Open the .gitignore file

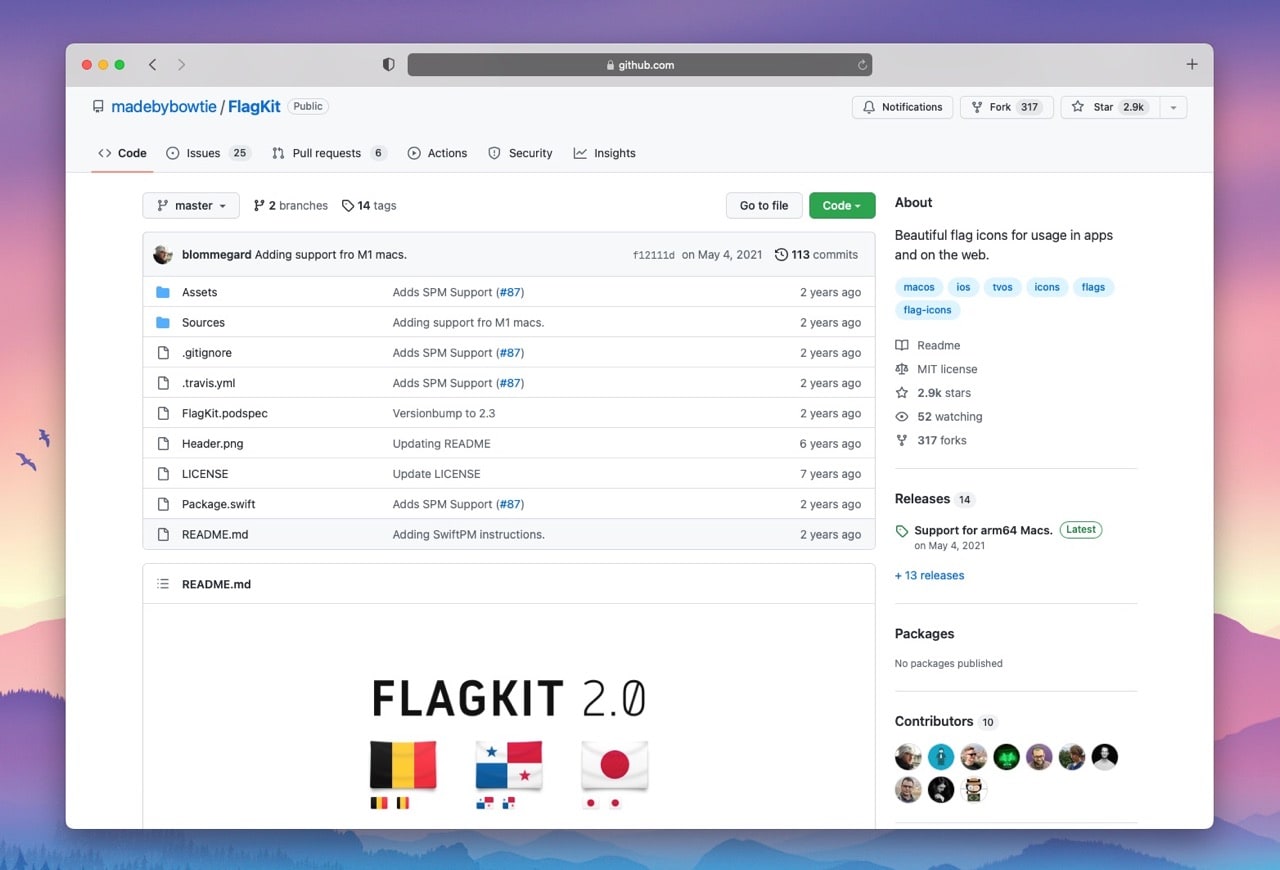tap(207, 353)
